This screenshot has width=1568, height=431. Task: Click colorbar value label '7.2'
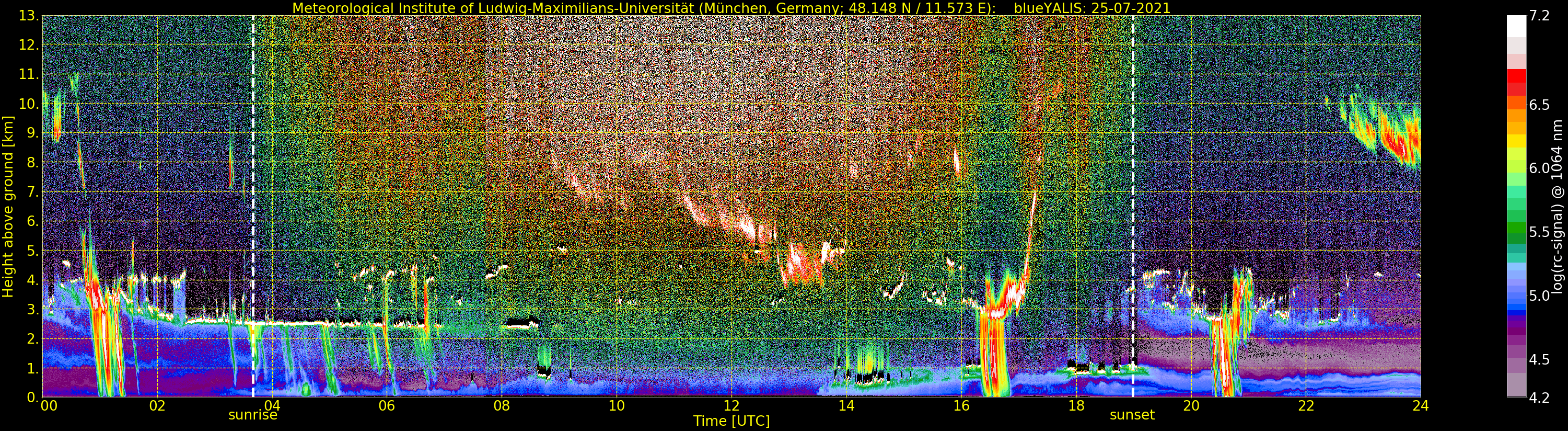coord(1539,16)
